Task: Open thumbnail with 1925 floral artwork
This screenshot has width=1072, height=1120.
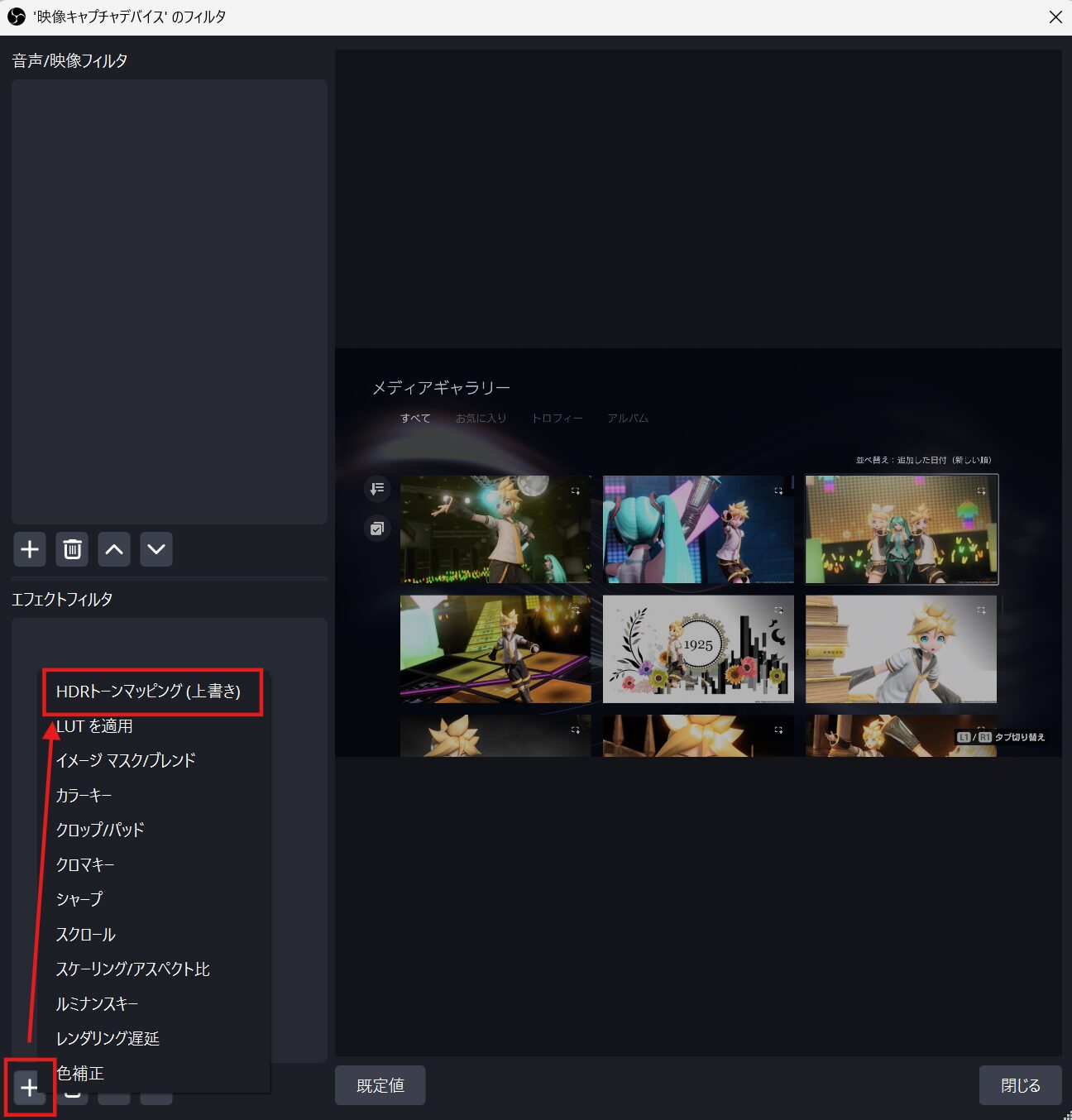Action: [x=698, y=649]
